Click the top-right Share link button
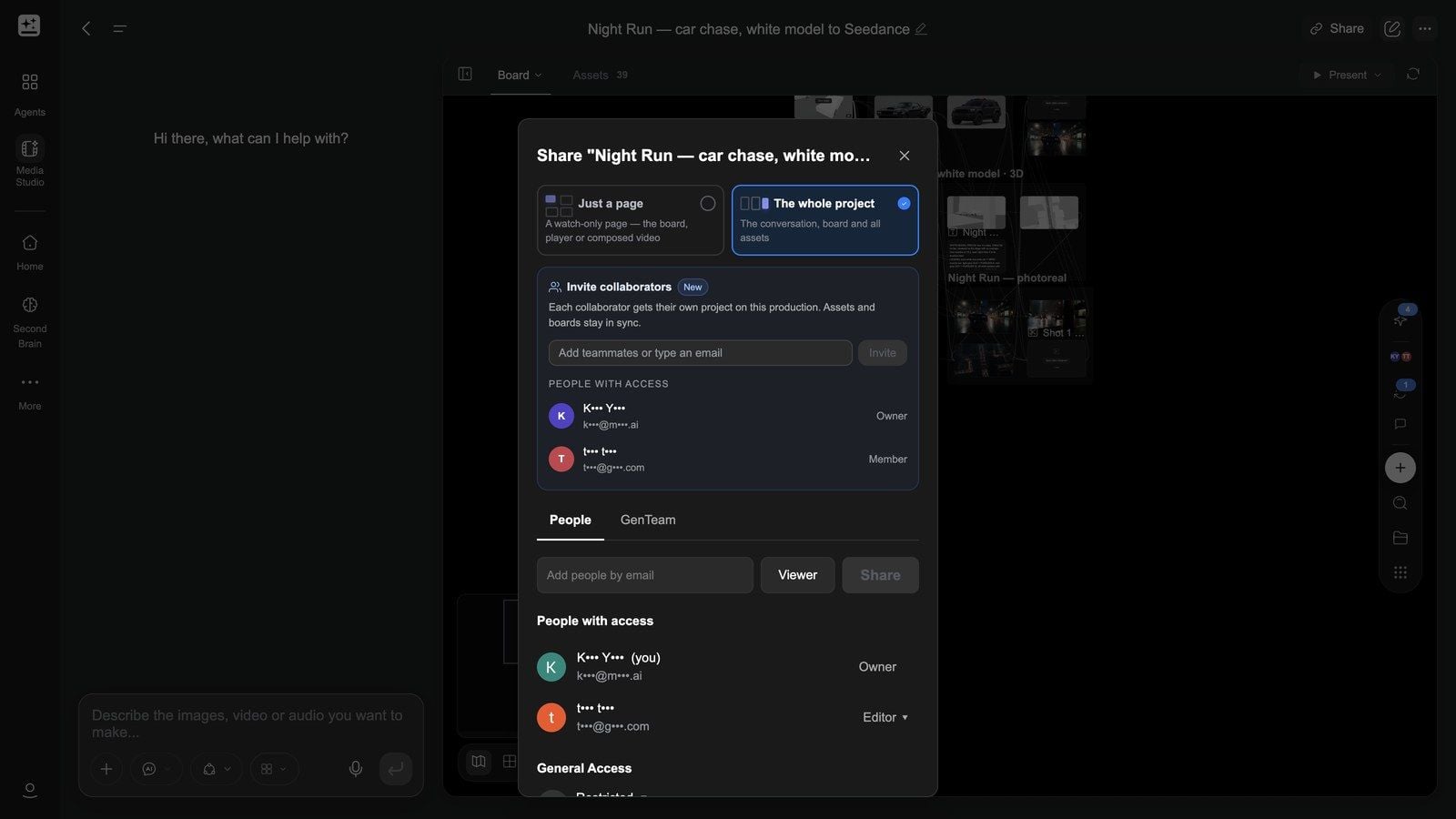The width and height of the screenshot is (1456, 819). (1337, 28)
